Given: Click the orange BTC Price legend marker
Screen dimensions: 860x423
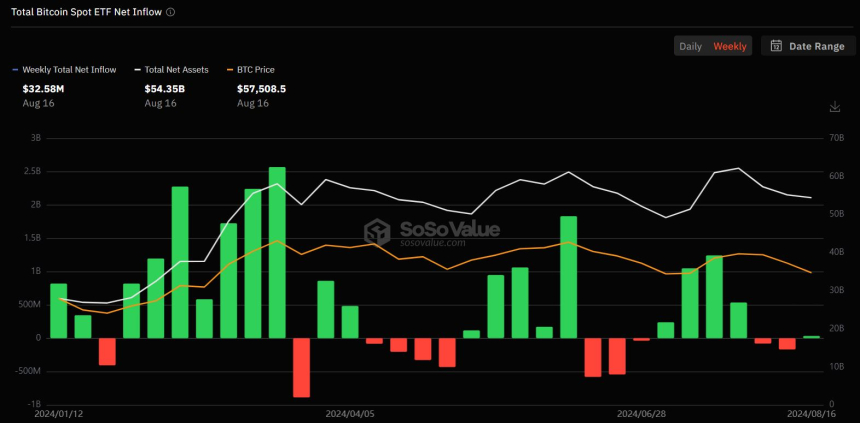Looking at the screenshot, I should point(229,70).
